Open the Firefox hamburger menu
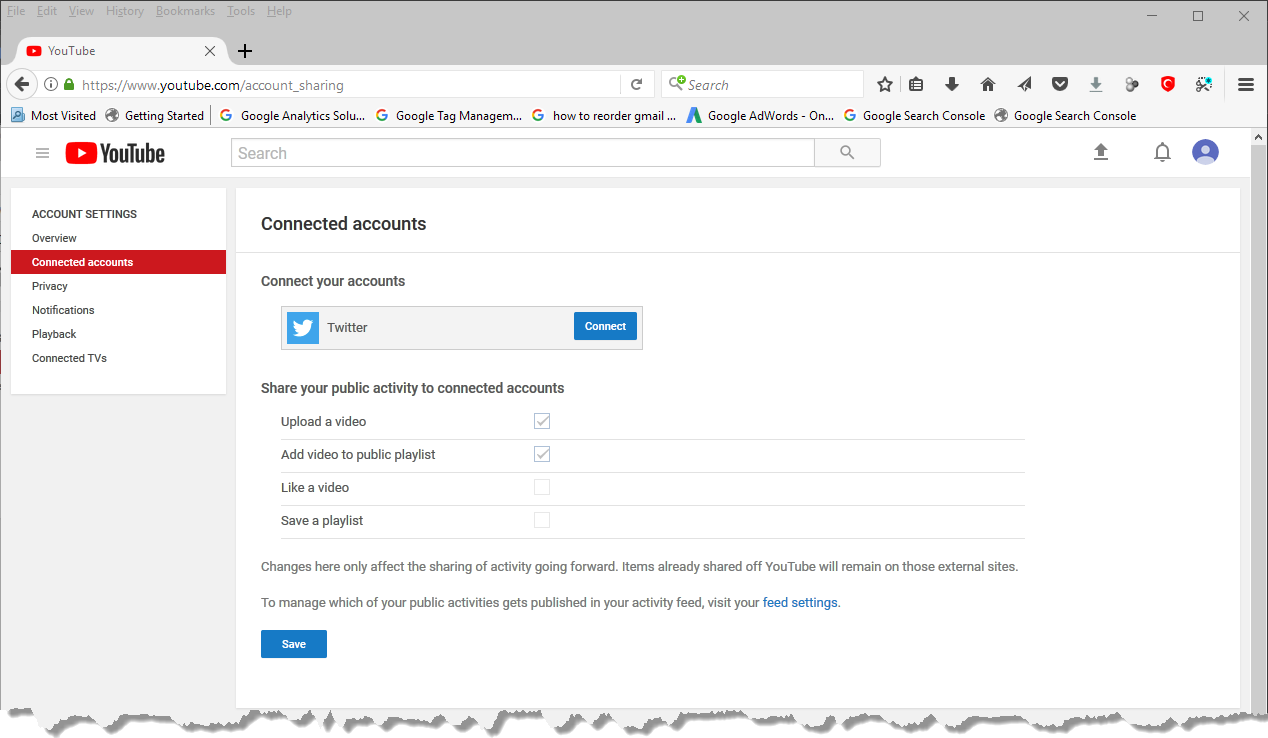This screenshot has height=738, width=1268. point(1245,85)
